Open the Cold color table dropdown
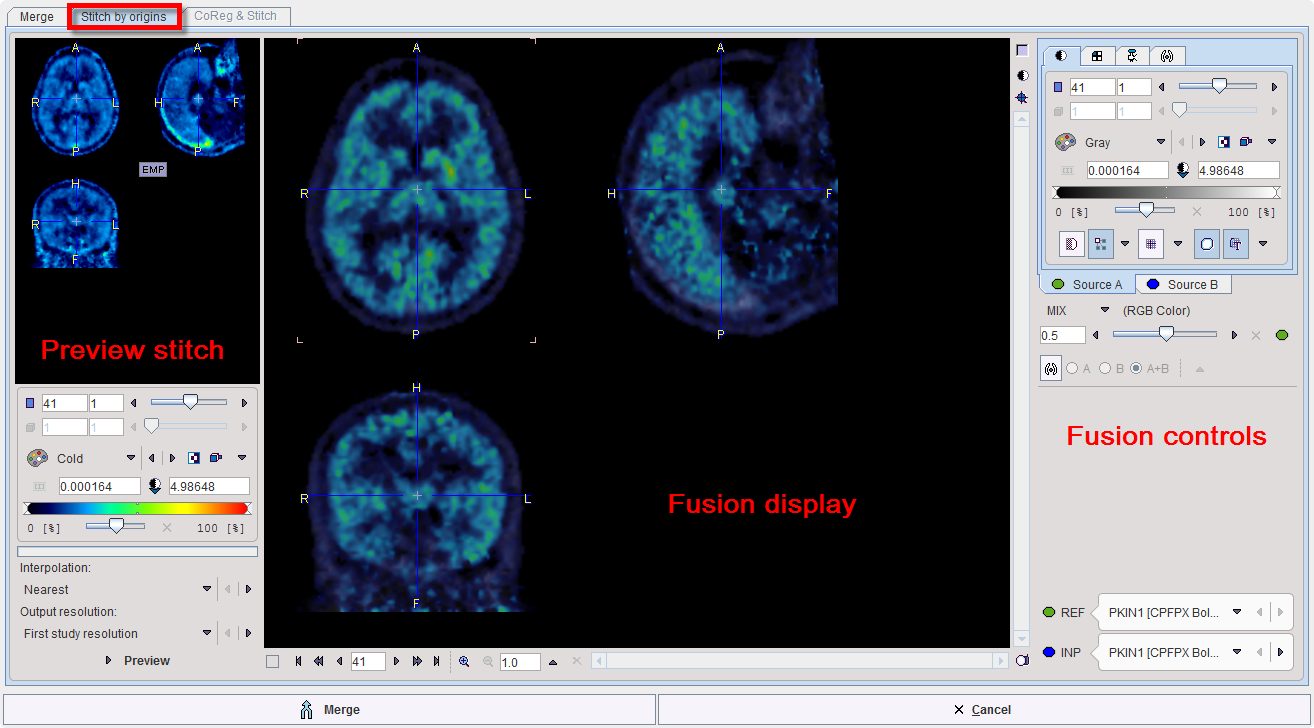The width and height of the screenshot is (1314, 728). (131, 458)
